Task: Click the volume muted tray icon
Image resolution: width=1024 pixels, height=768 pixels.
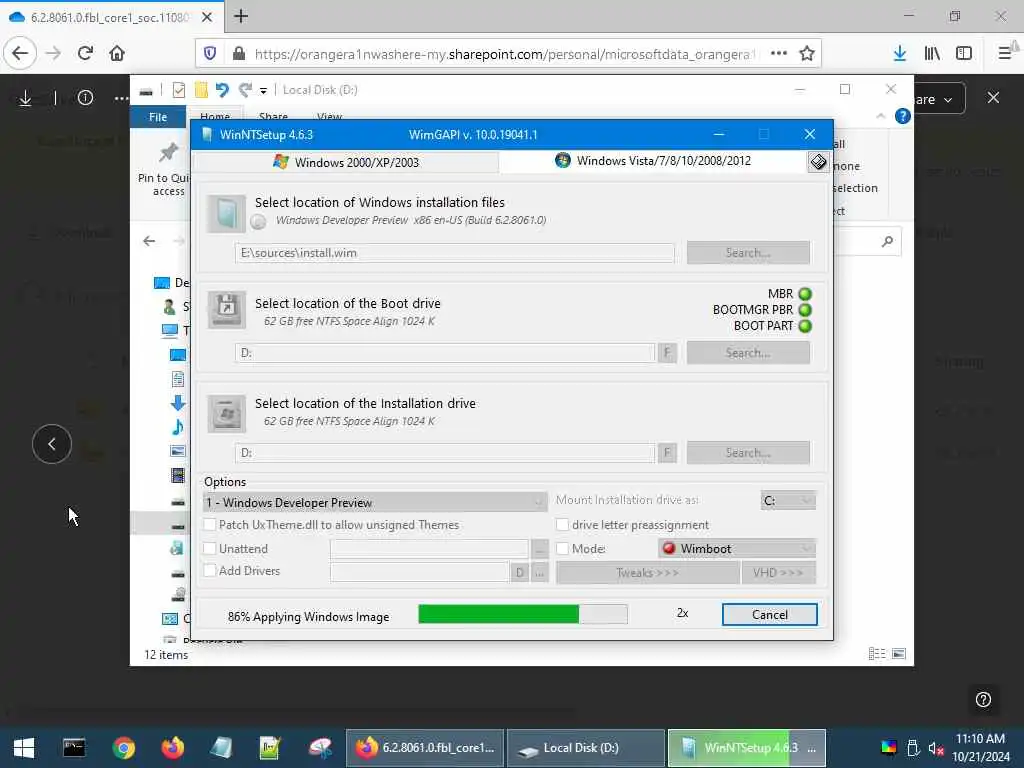Action: [x=936, y=748]
